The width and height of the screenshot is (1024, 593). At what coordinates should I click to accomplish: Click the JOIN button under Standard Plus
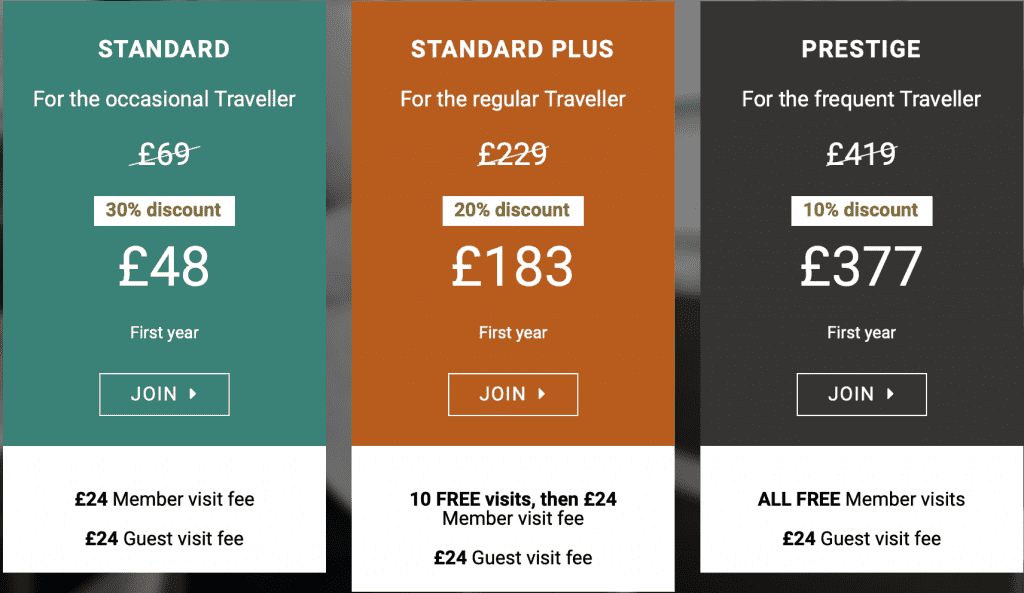click(512, 394)
